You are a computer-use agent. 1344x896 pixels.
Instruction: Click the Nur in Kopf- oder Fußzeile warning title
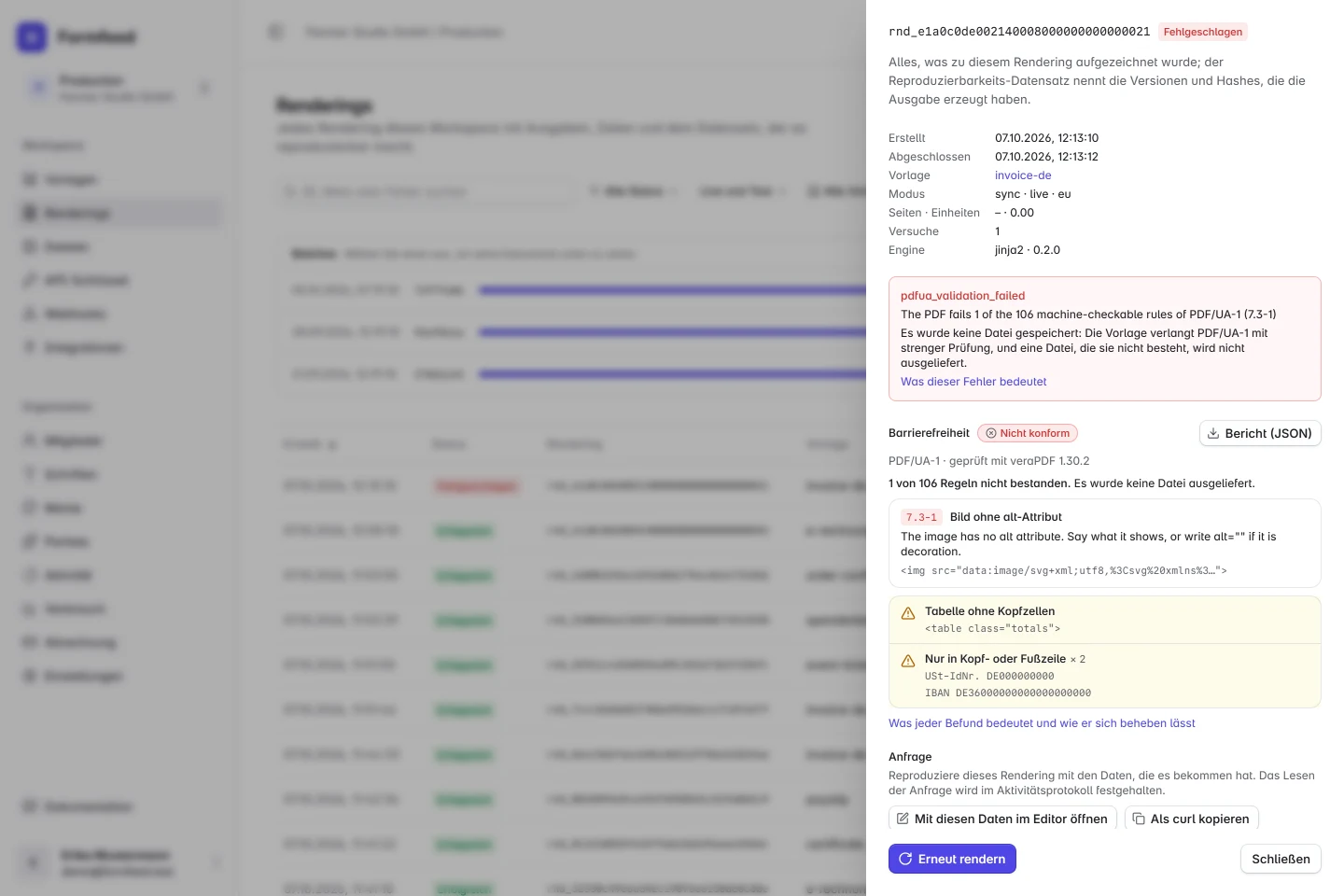(x=995, y=659)
